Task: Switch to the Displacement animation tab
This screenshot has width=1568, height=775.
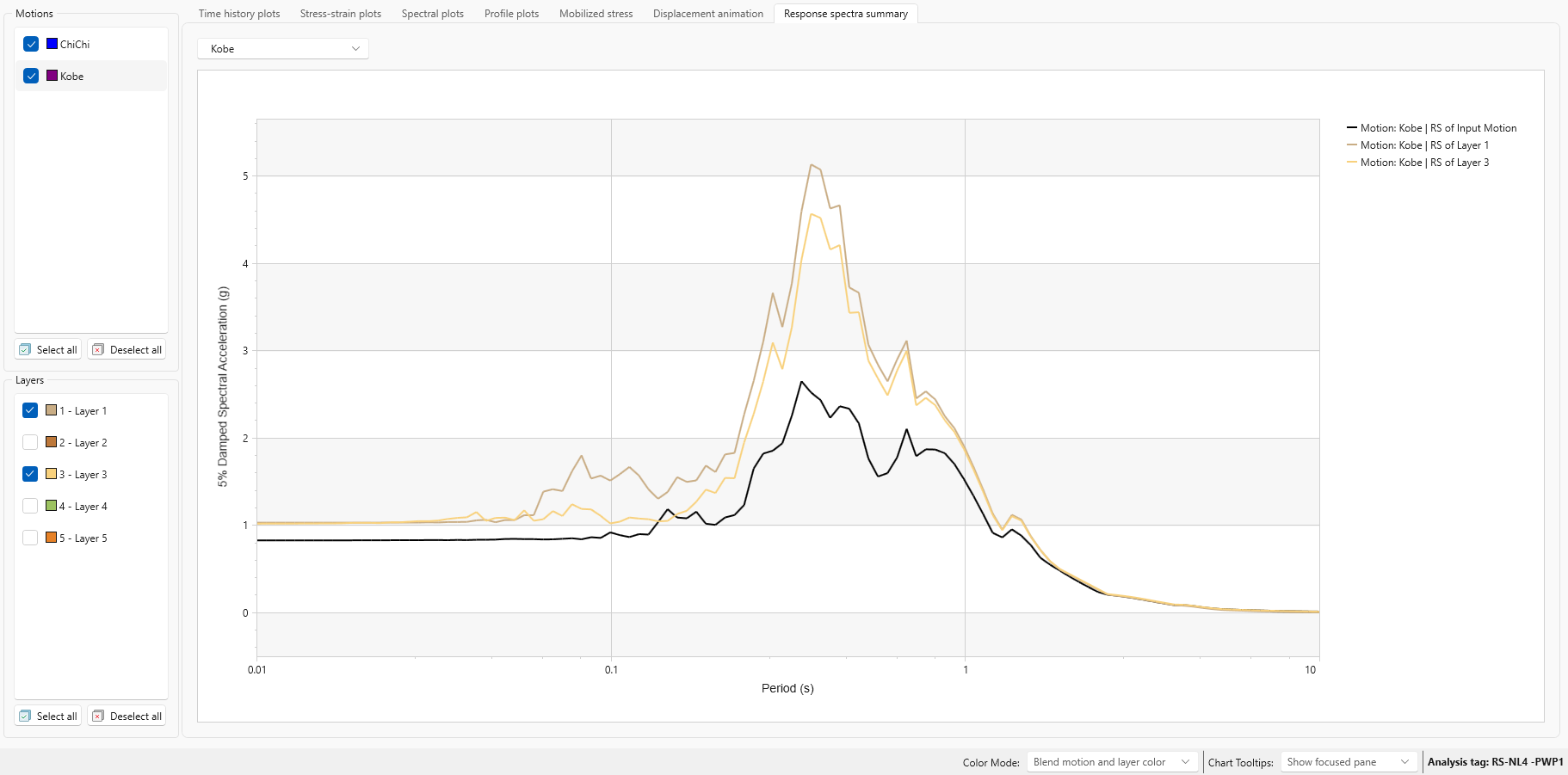Action: (708, 14)
